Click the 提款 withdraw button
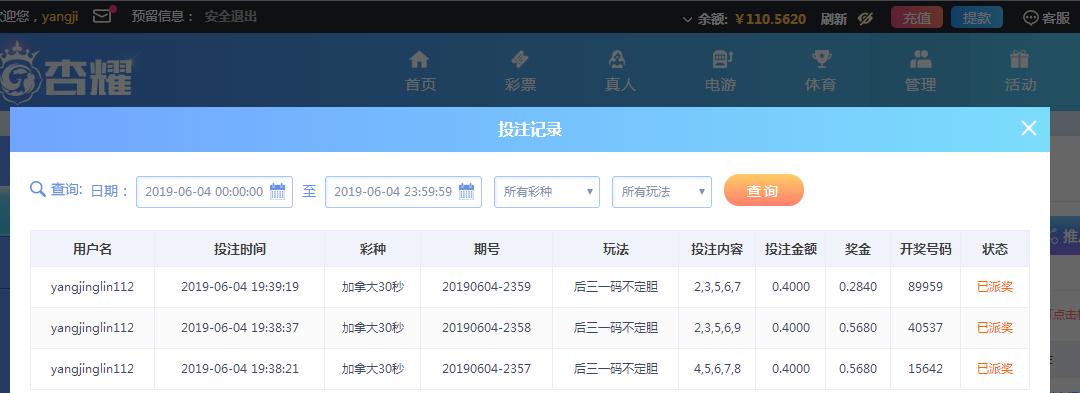1080x393 pixels. click(x=977, y=18)
